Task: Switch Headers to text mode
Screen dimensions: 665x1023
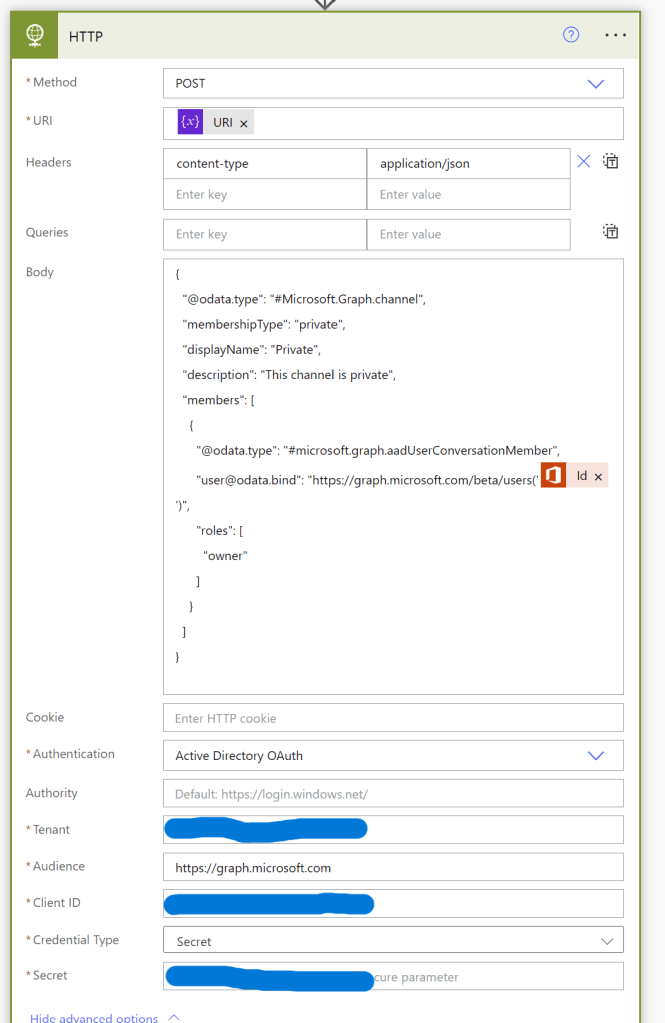Action: point(610,162)
